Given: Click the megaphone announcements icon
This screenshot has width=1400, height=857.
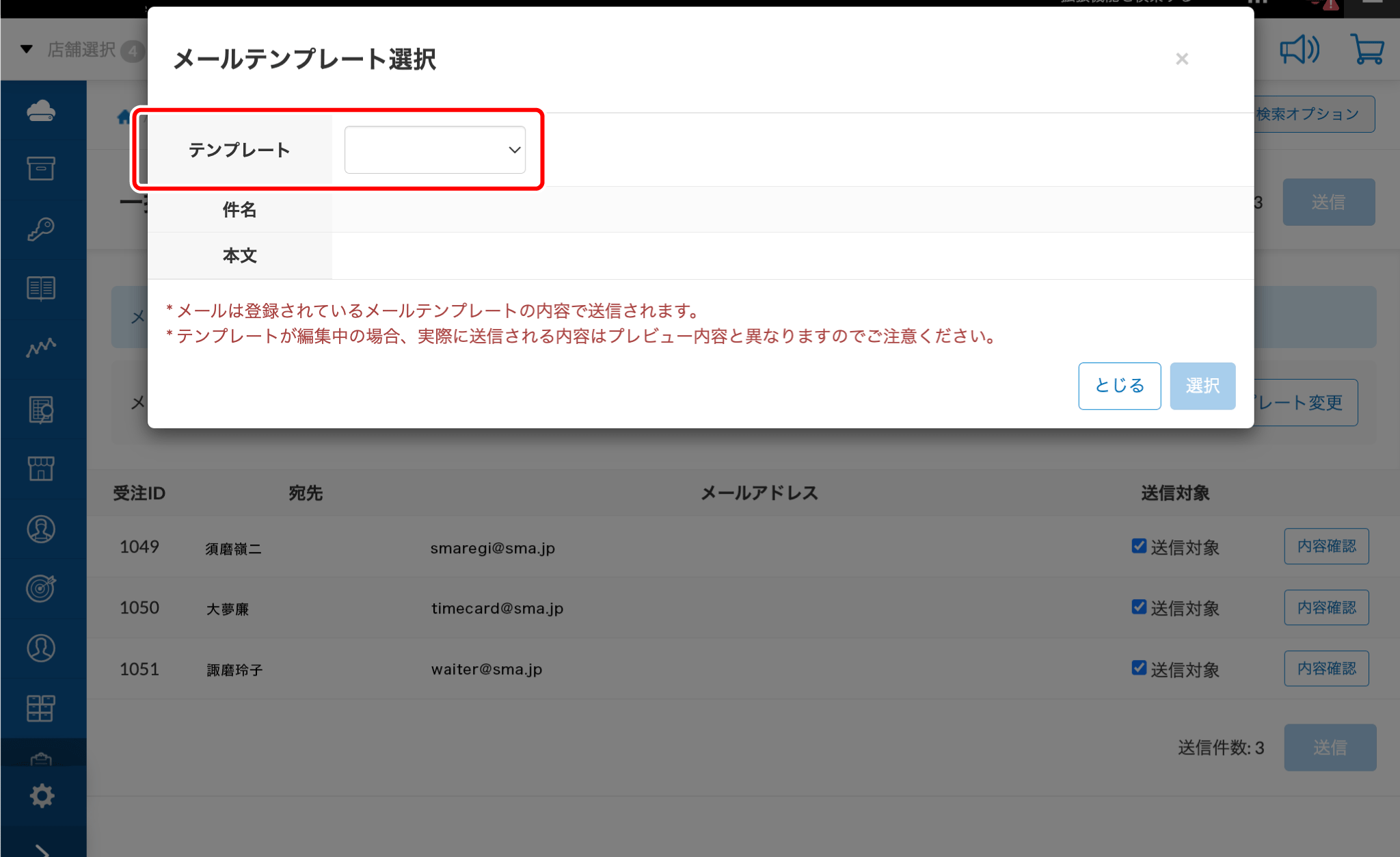Looking at the screenshot, I should point(1299,50).
